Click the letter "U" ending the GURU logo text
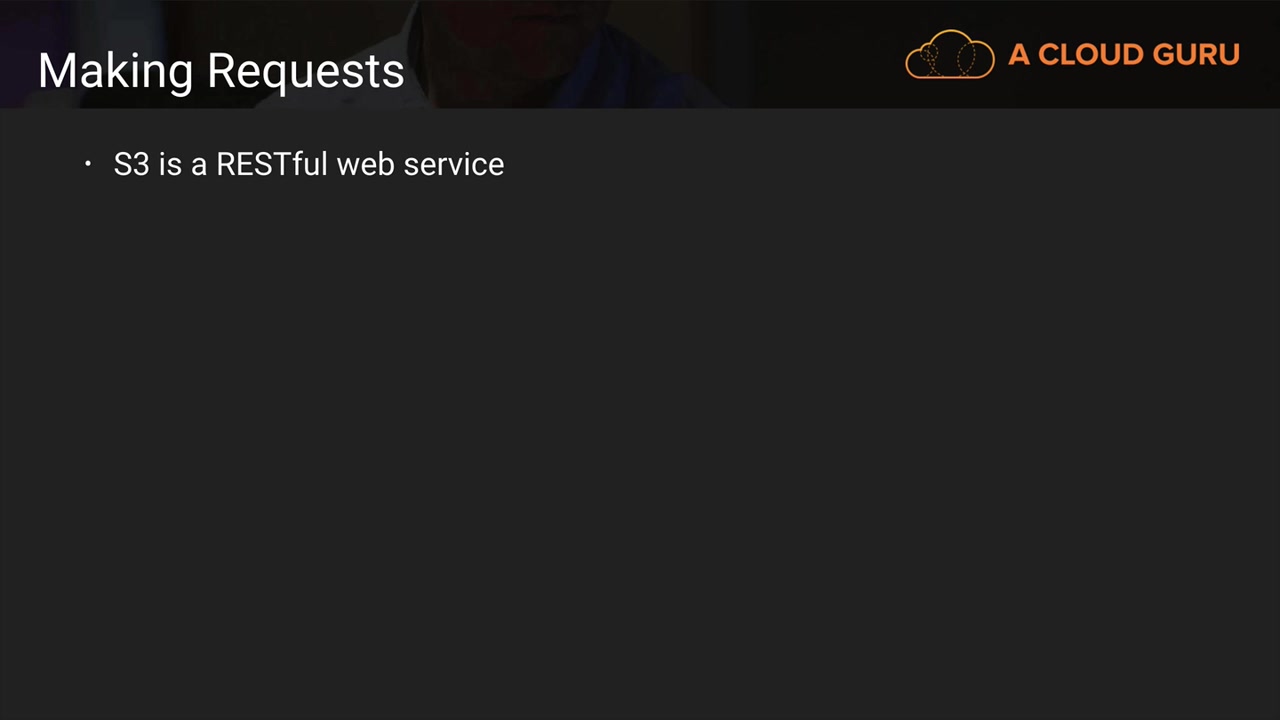The height and width of the screenshot is (720, 1280). [1228, 55]
